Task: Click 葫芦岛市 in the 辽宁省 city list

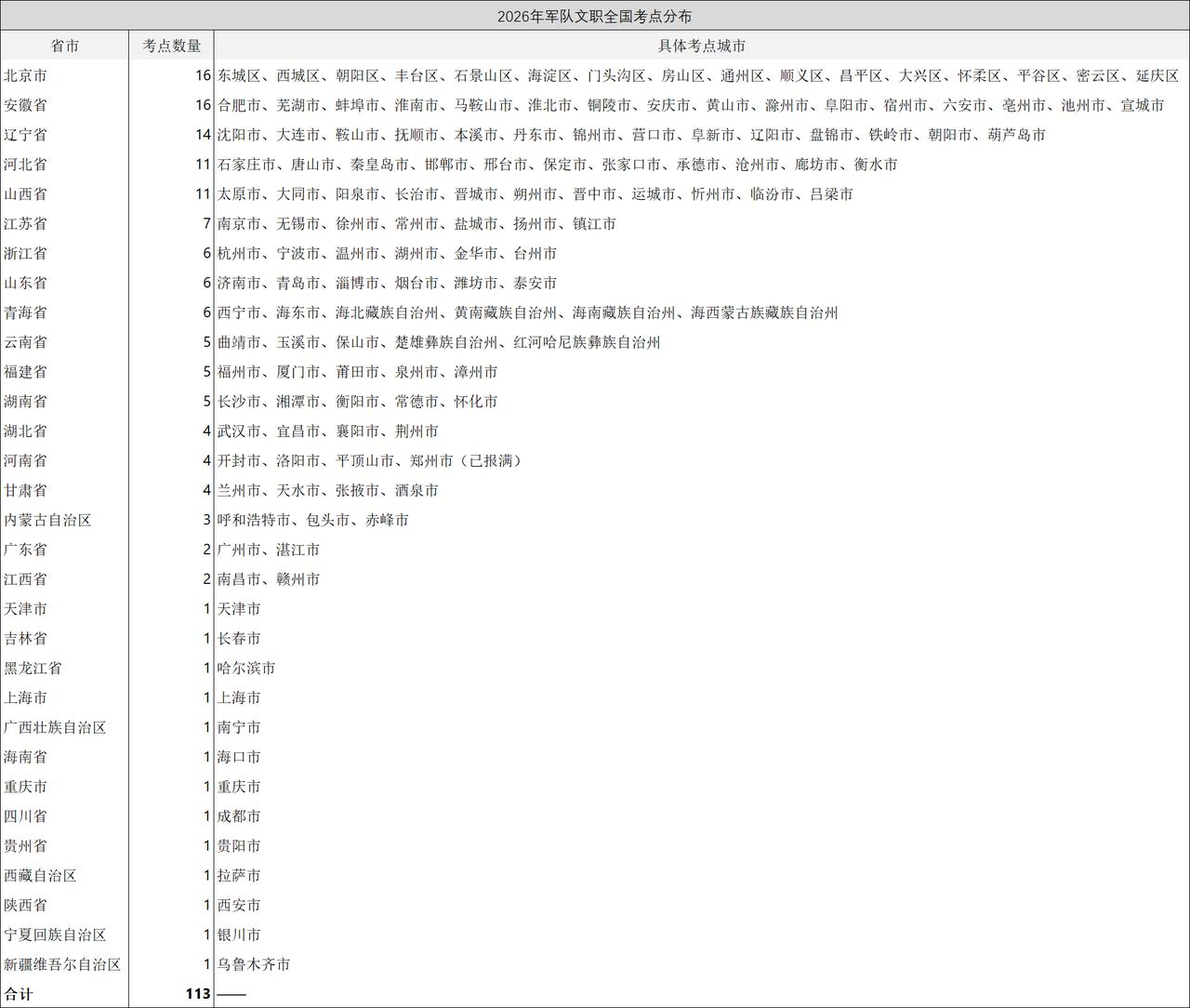Action: click(1016, 135)
